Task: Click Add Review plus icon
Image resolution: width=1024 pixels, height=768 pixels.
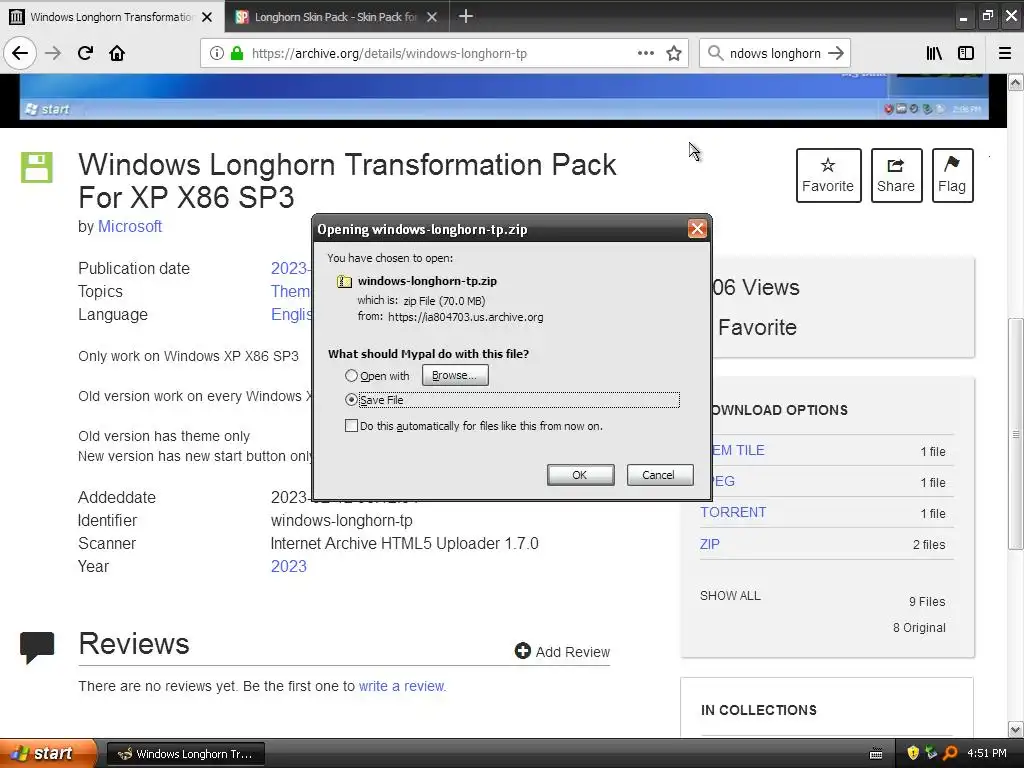Action: point(522,650)
